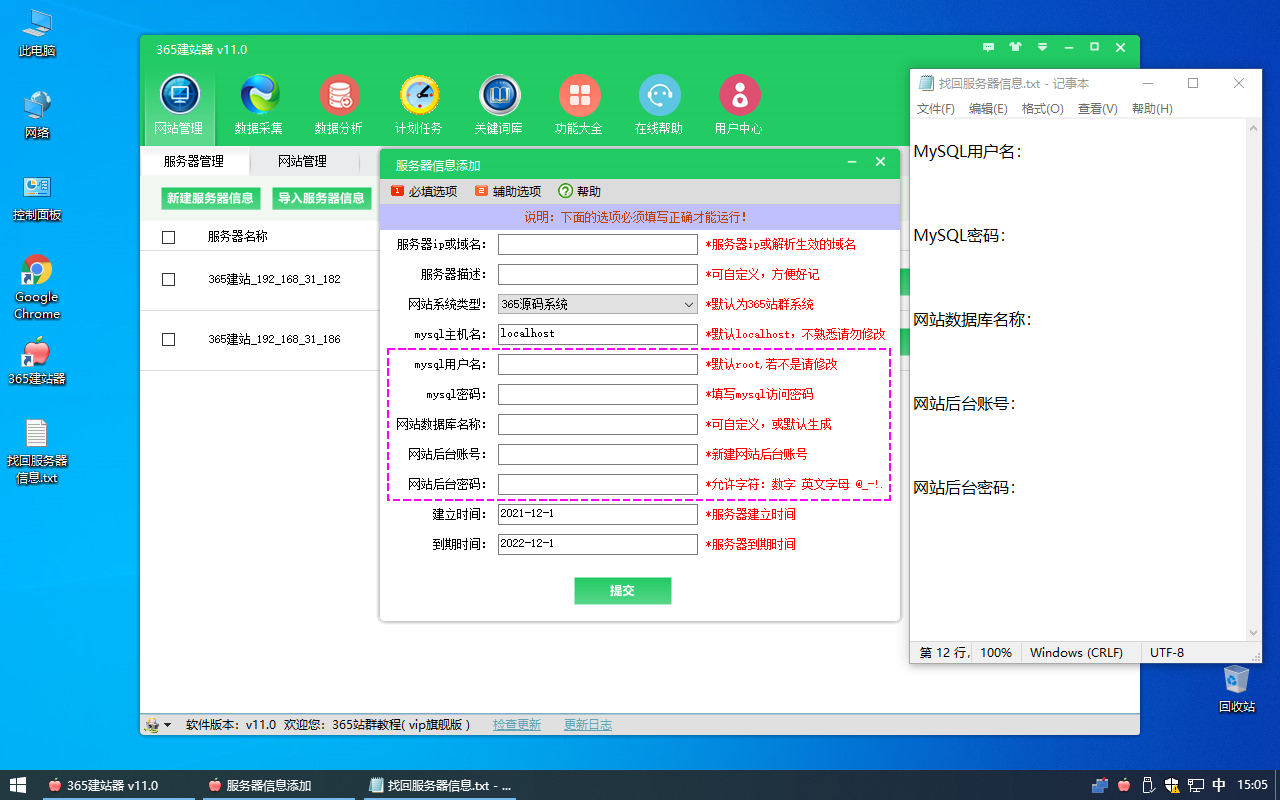Select 必填选项 in dialog toolbar

[424, 191]
